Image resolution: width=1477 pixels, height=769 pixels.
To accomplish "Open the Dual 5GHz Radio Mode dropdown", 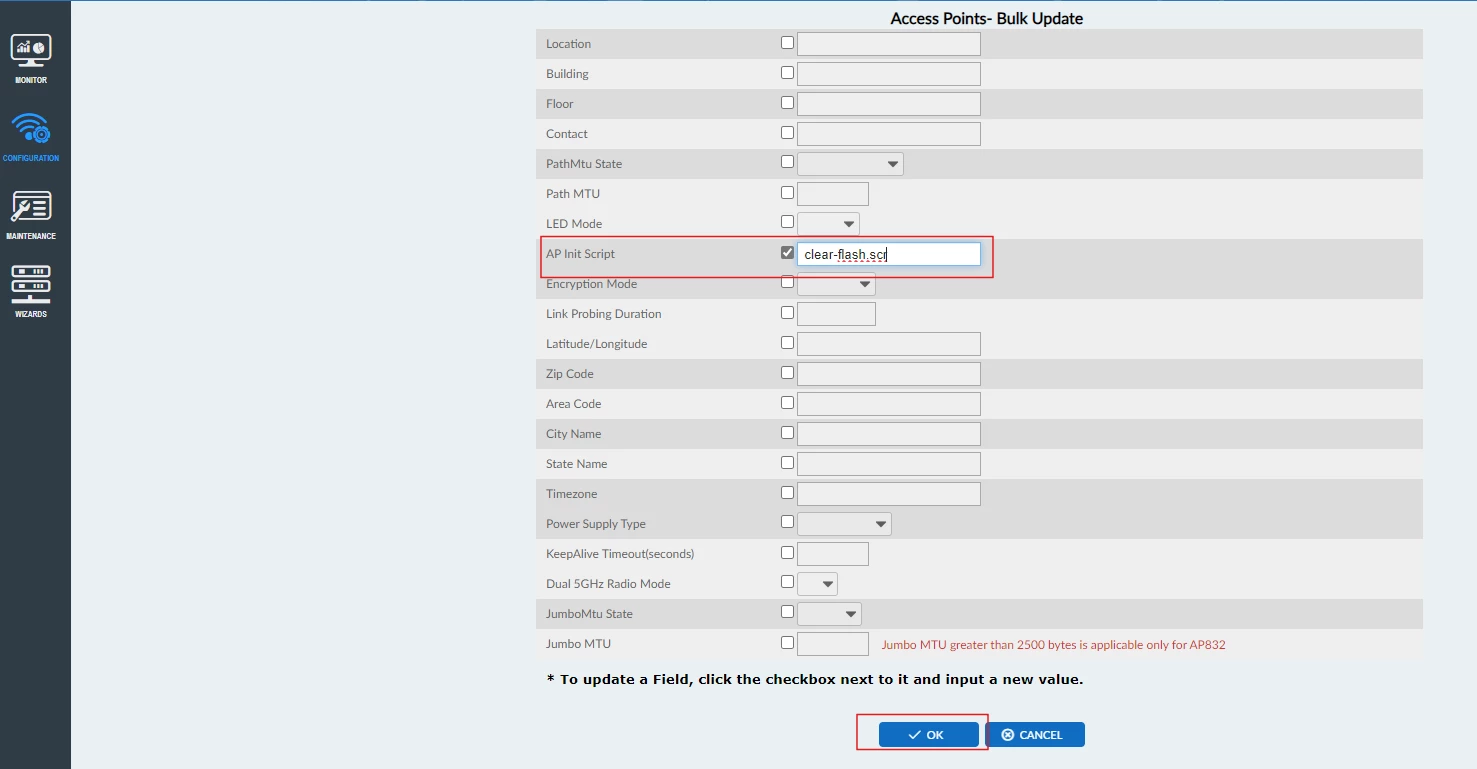I will (817, 584).
